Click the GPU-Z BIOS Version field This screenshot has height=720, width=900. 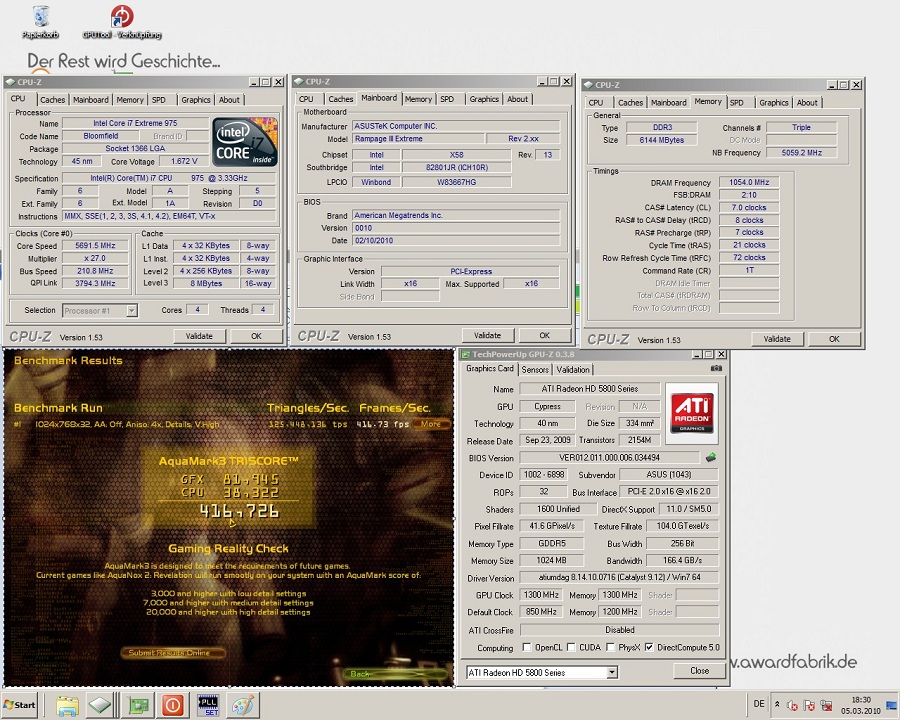[609, 458]
